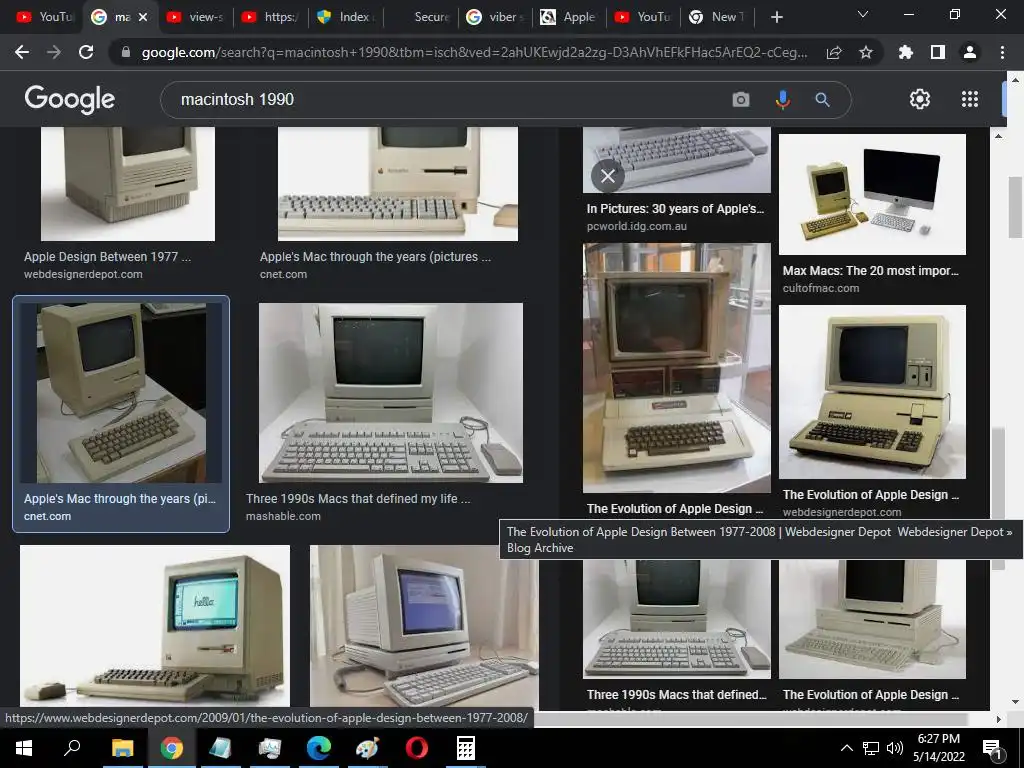Open the Chrome three-dot menu

point(1002,52)
